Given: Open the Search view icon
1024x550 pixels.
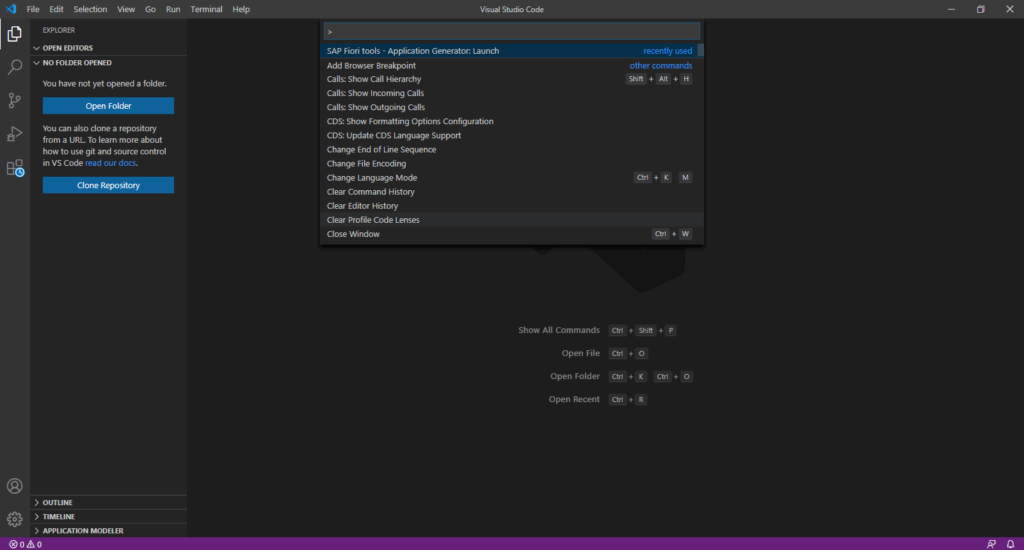Looking at the screenshot, I should [x=14, y=67].
